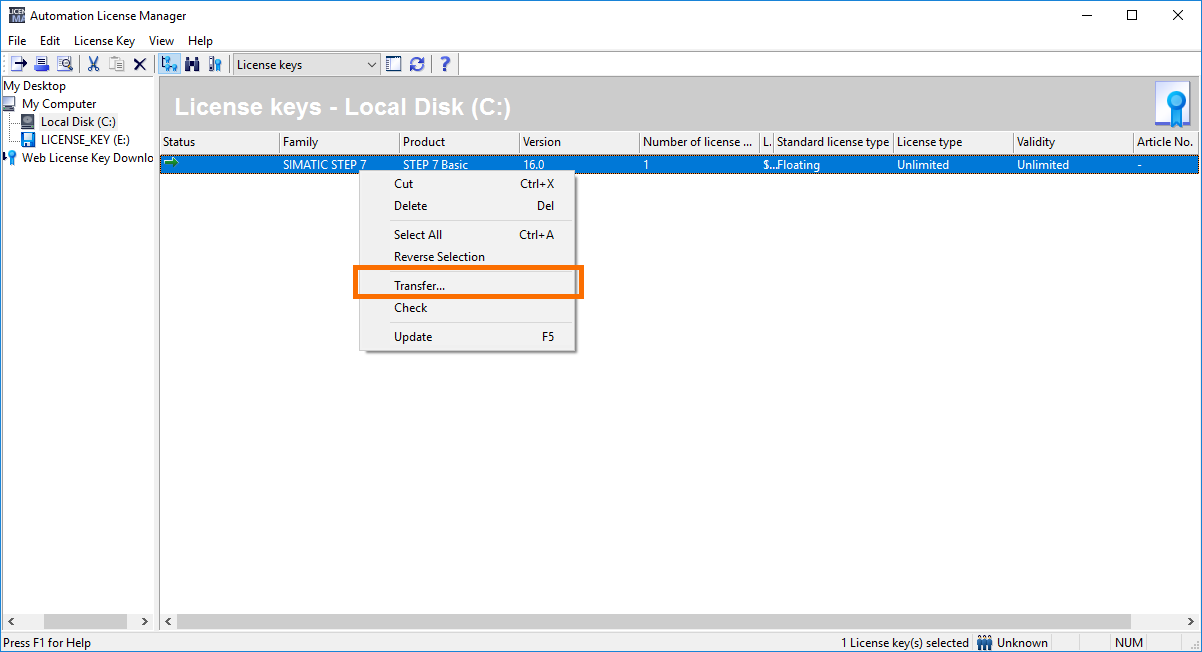Select Local Disk (C:) in tree
This screenshot has width=1202, height=652.
click(78, 122)
